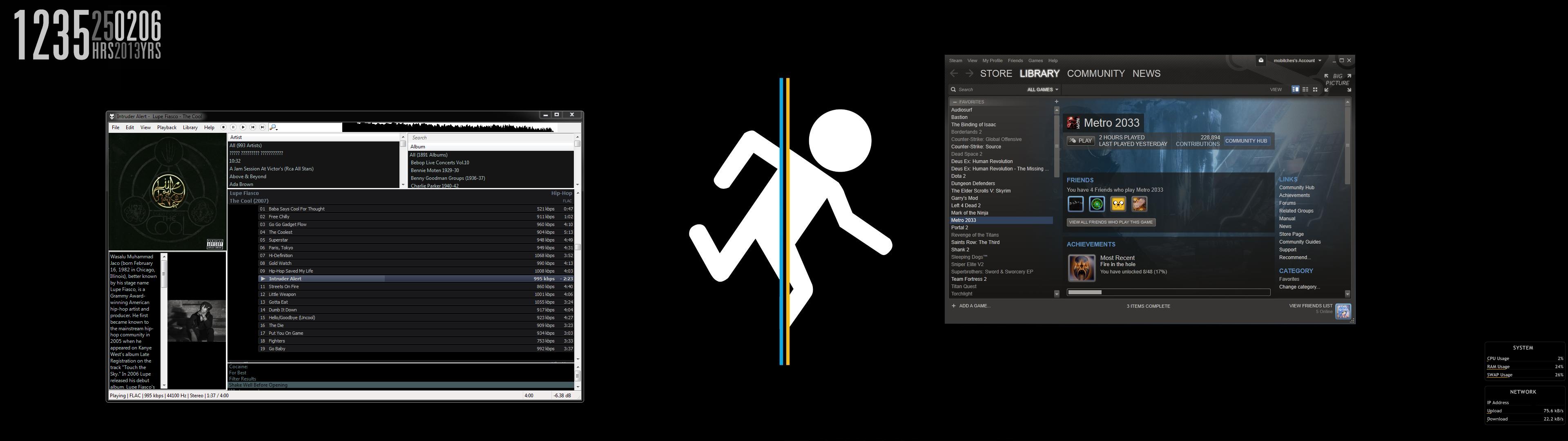
Task: Switch Steam library to detail view
Action: [x=1295, y=90]
